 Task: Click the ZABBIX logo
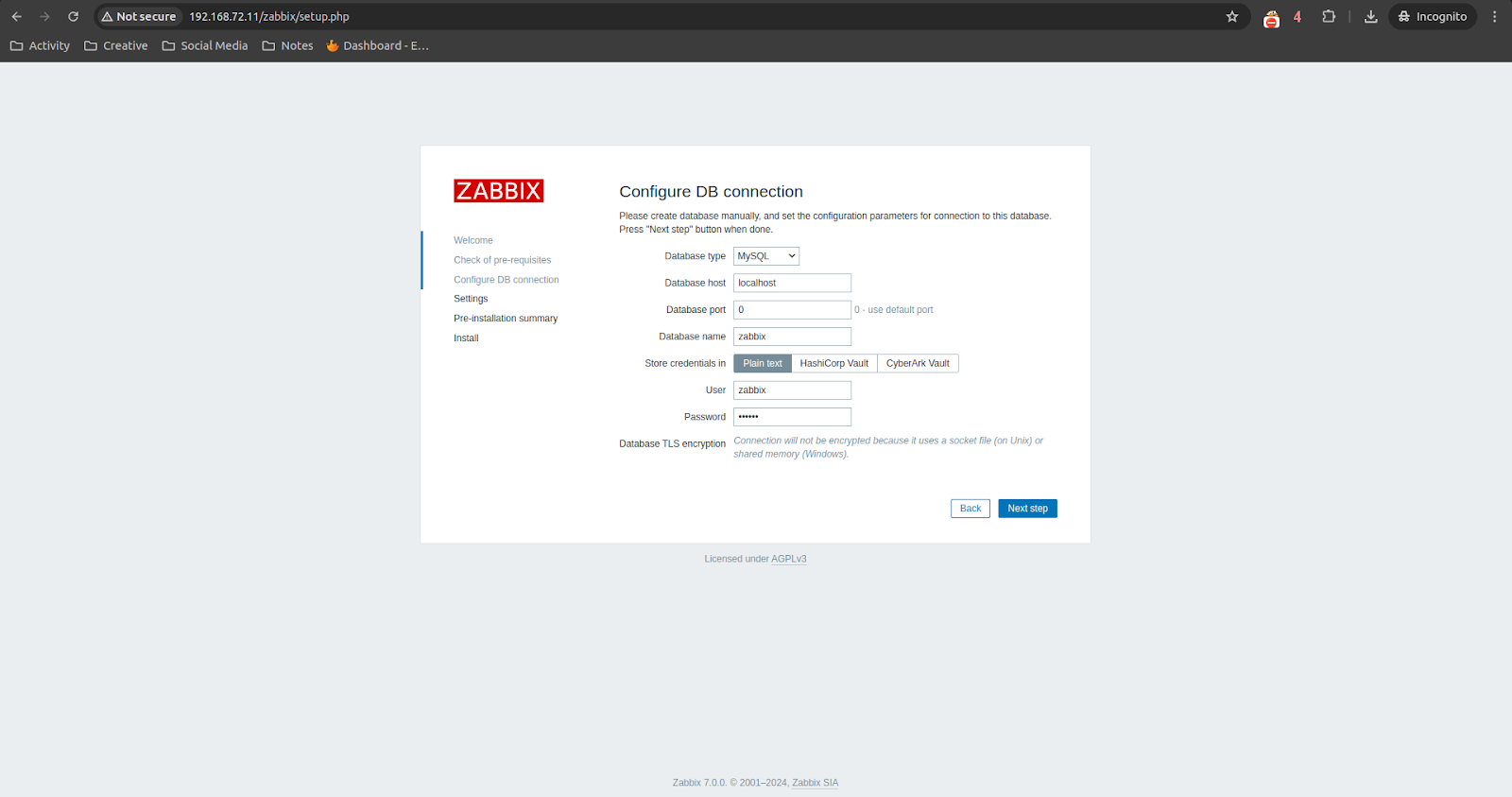[498, 191]
